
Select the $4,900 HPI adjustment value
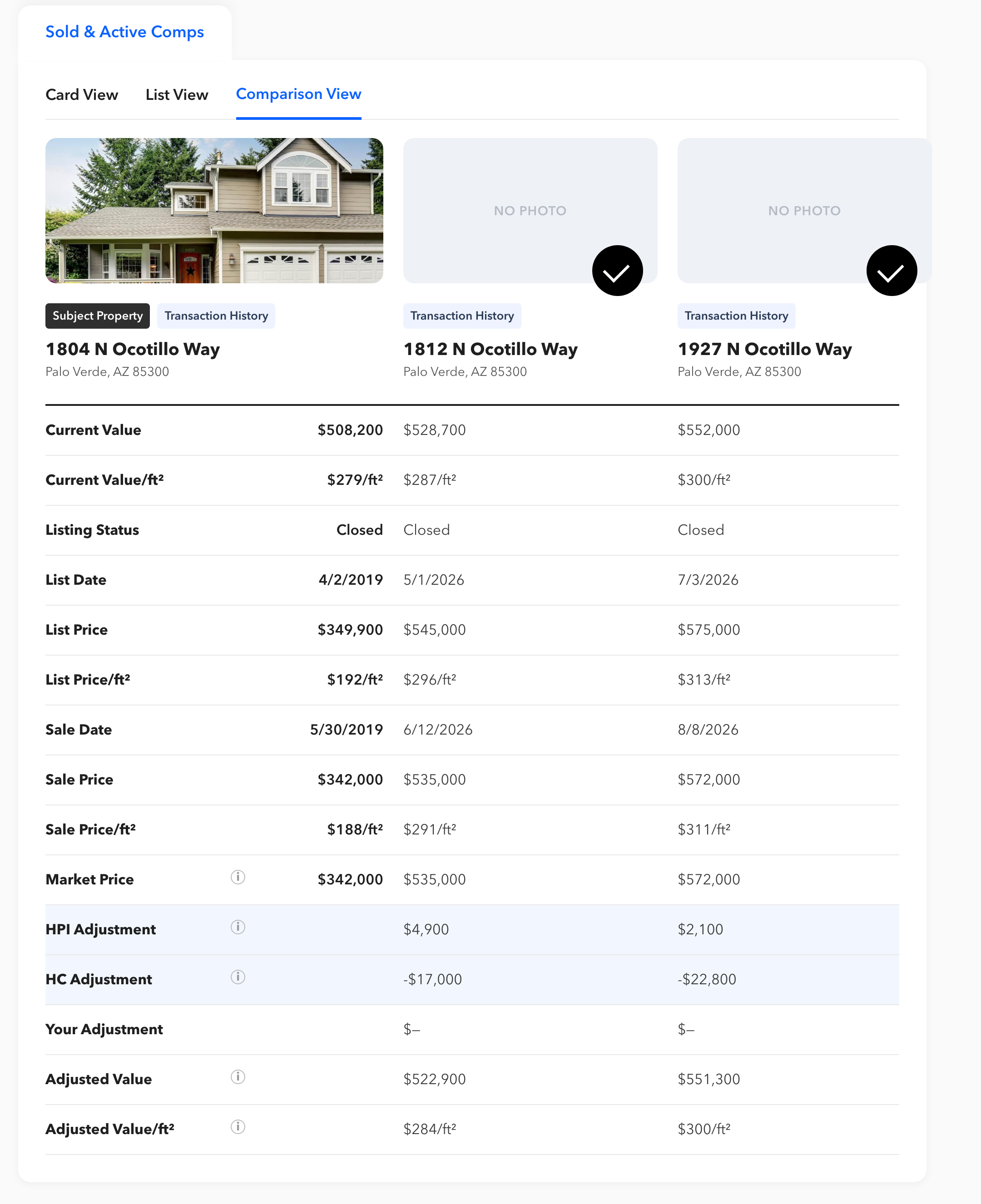point(426,929)
